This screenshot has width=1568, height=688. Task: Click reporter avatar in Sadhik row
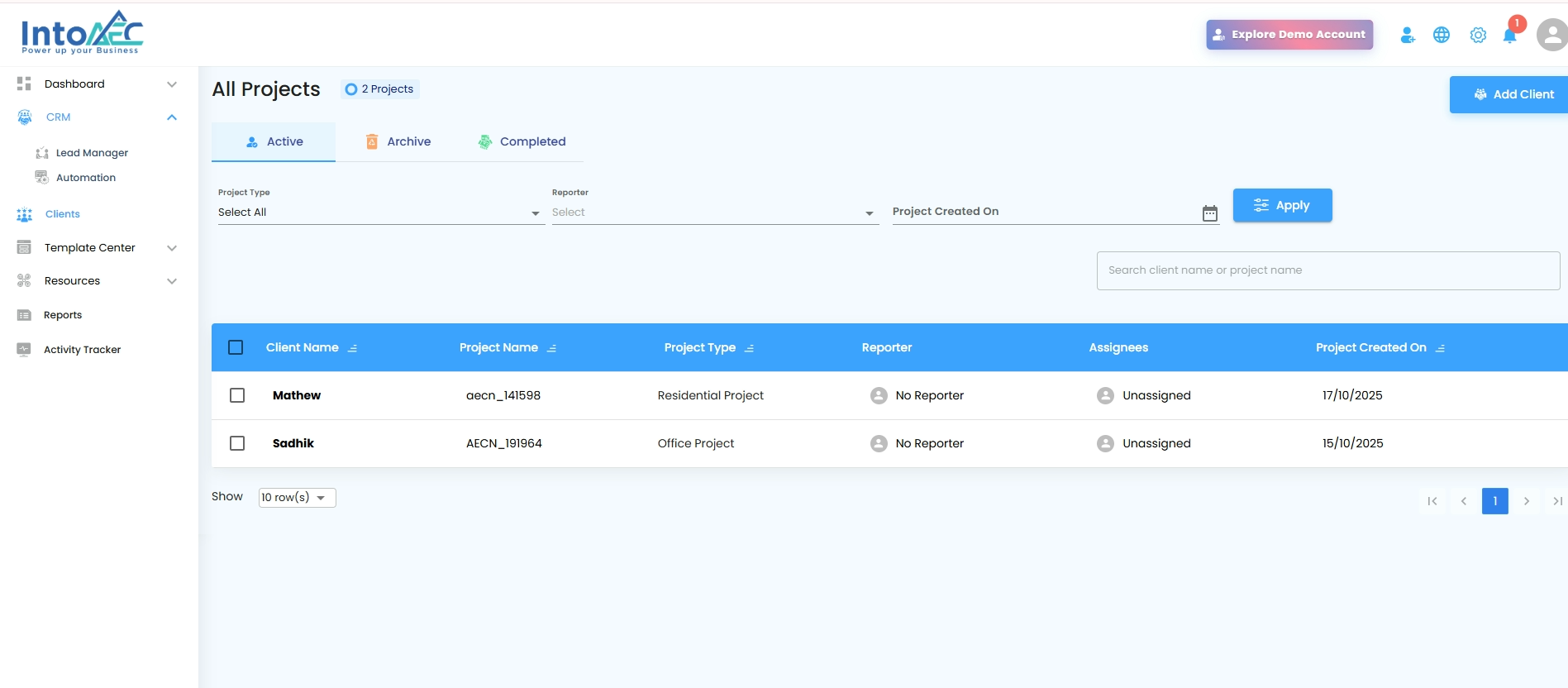(x=879, y=443)
